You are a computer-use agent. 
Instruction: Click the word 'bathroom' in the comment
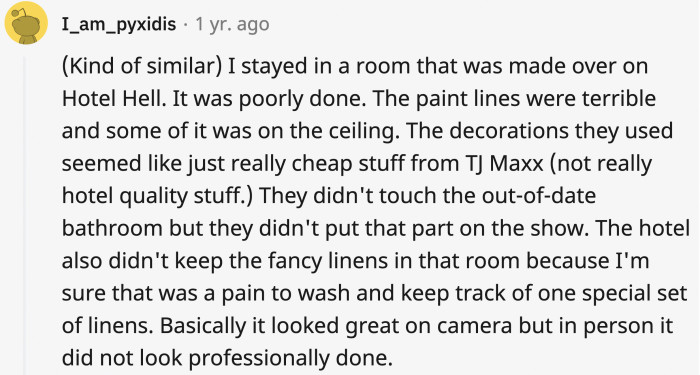(x=112, y=228)
